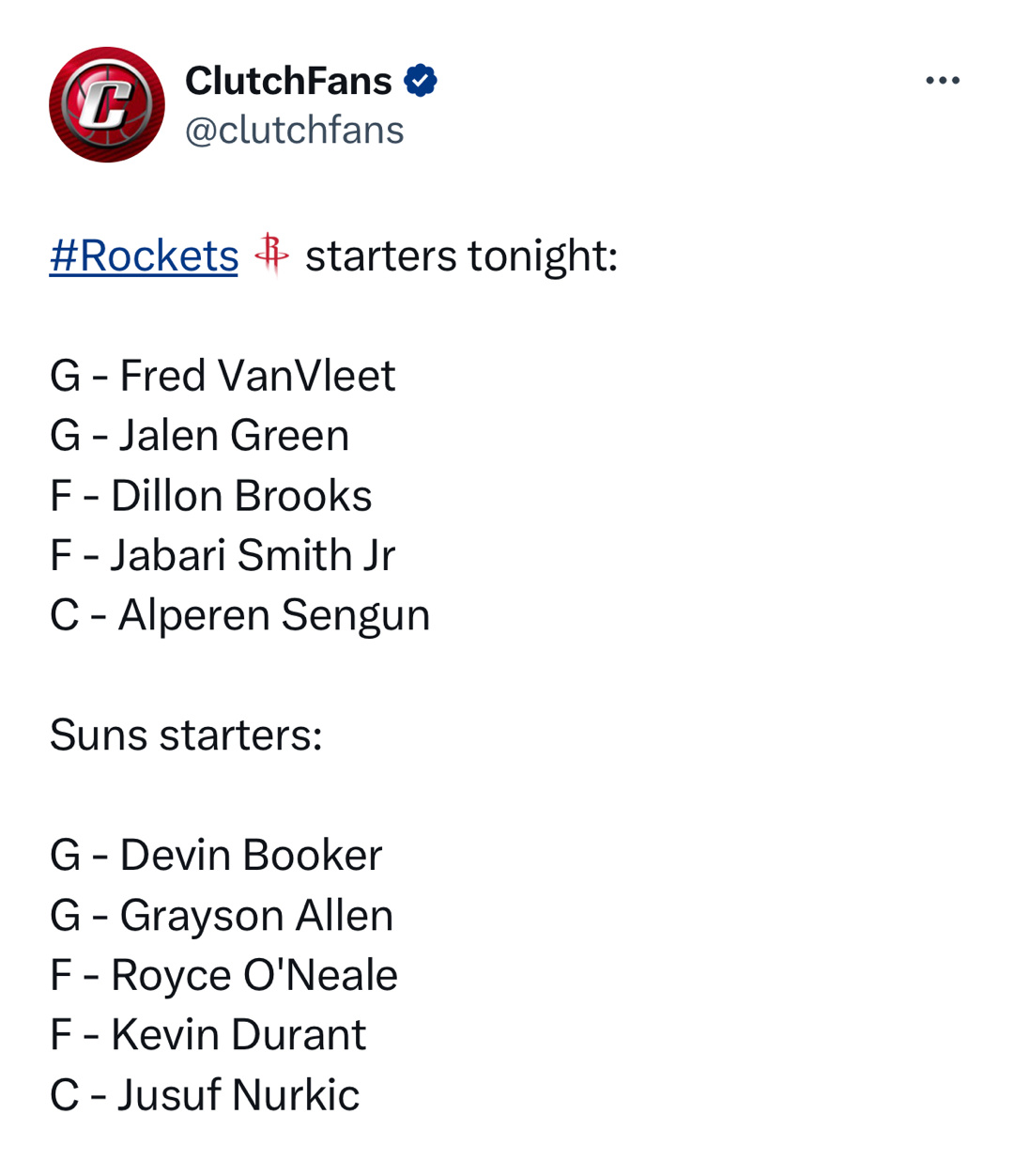Screen dimensions: 1014x1176
Task: Open the three-dot more options menu
Action: pyautogui.click(x=943, y=81)
